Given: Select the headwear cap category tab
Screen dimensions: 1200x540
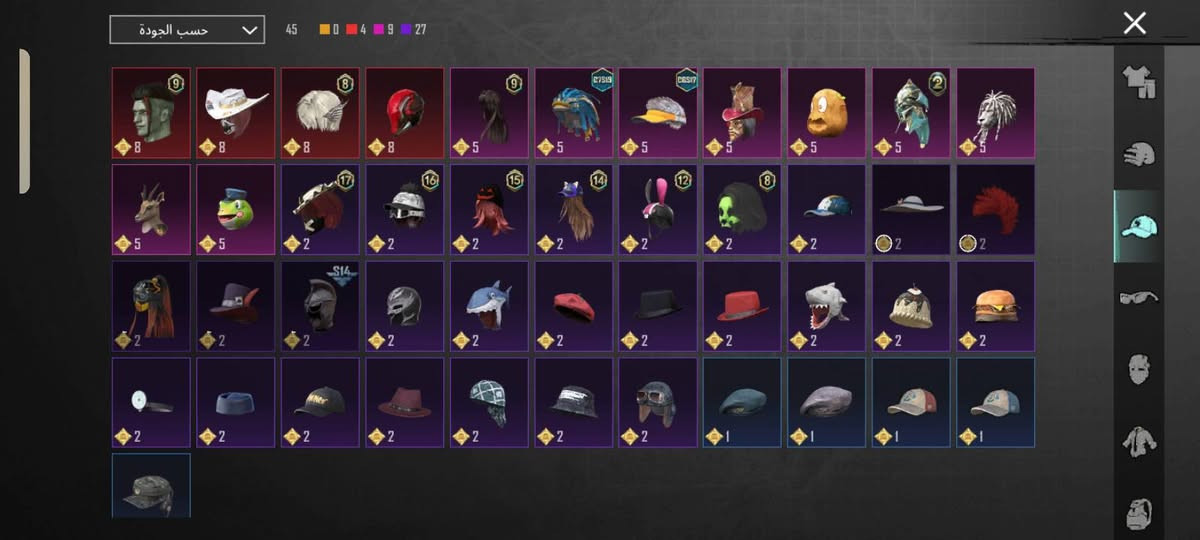Looking at the screenshot, I should click(x=1138, y=226).
